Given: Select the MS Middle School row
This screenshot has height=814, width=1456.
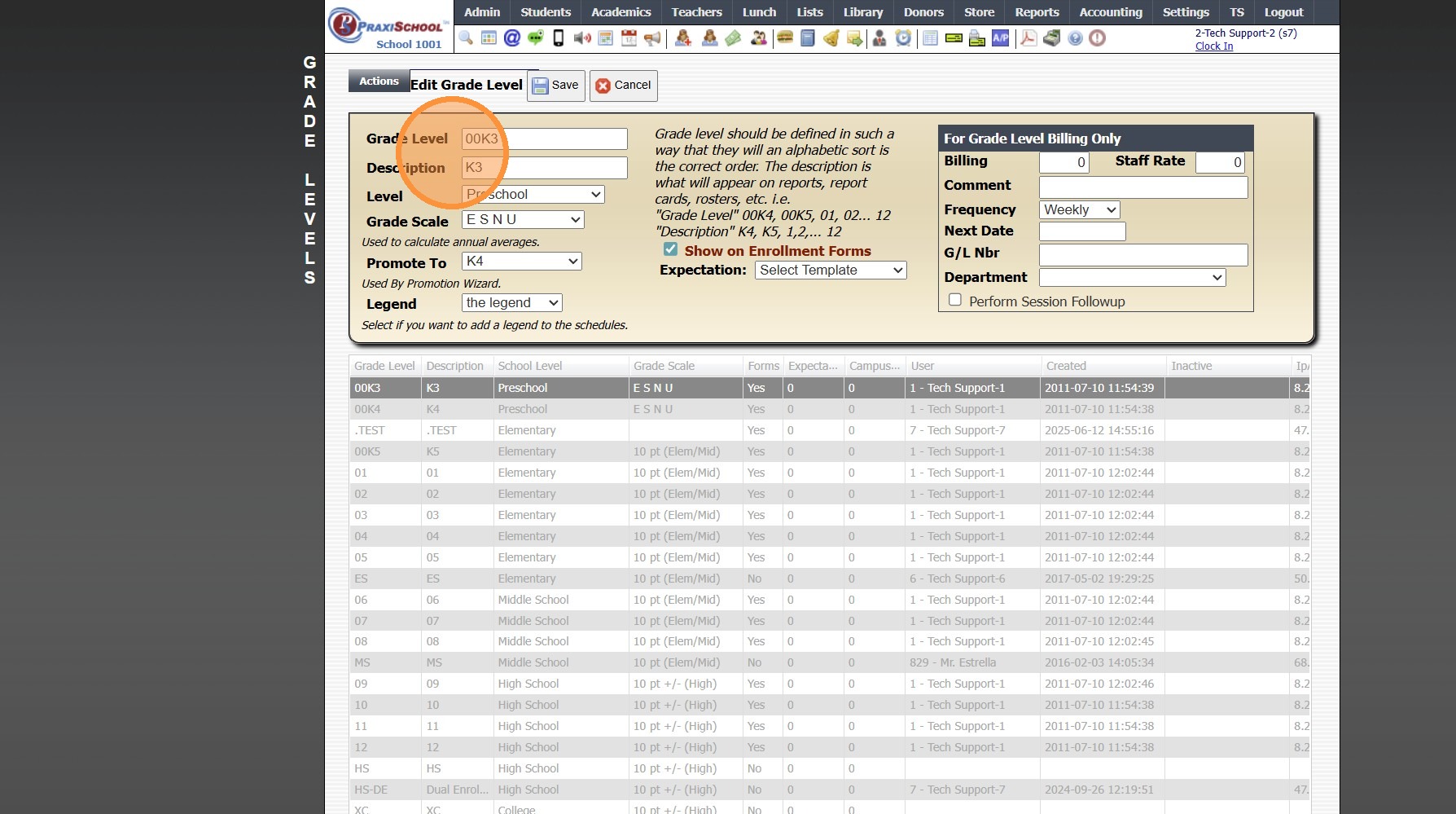Looking at the screenshot, I should pyautogui.click(x=830, y=662).
